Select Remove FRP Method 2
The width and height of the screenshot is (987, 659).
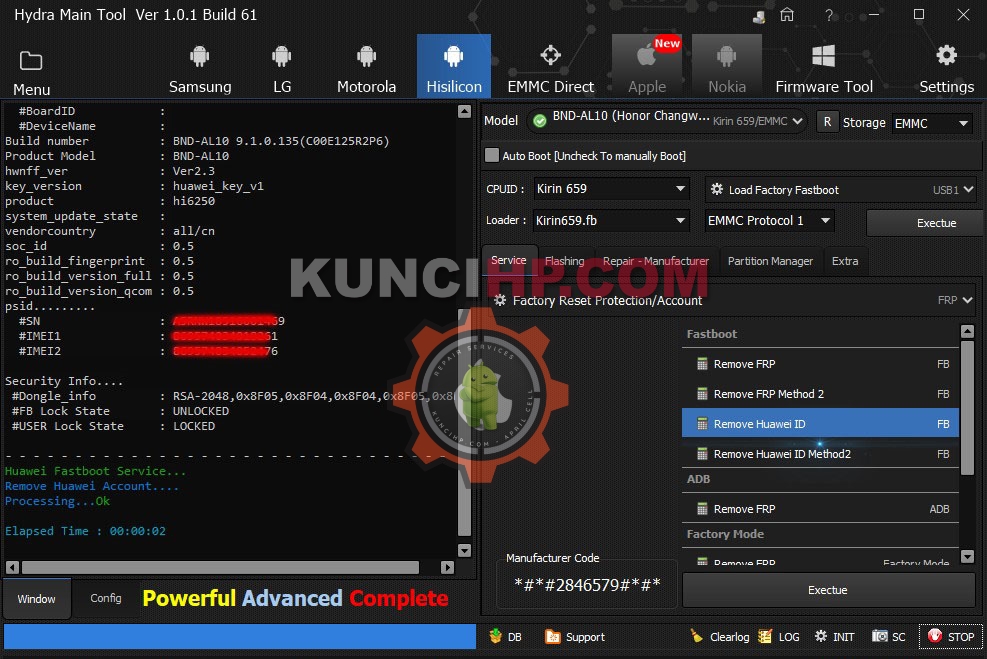click(820, 394)
